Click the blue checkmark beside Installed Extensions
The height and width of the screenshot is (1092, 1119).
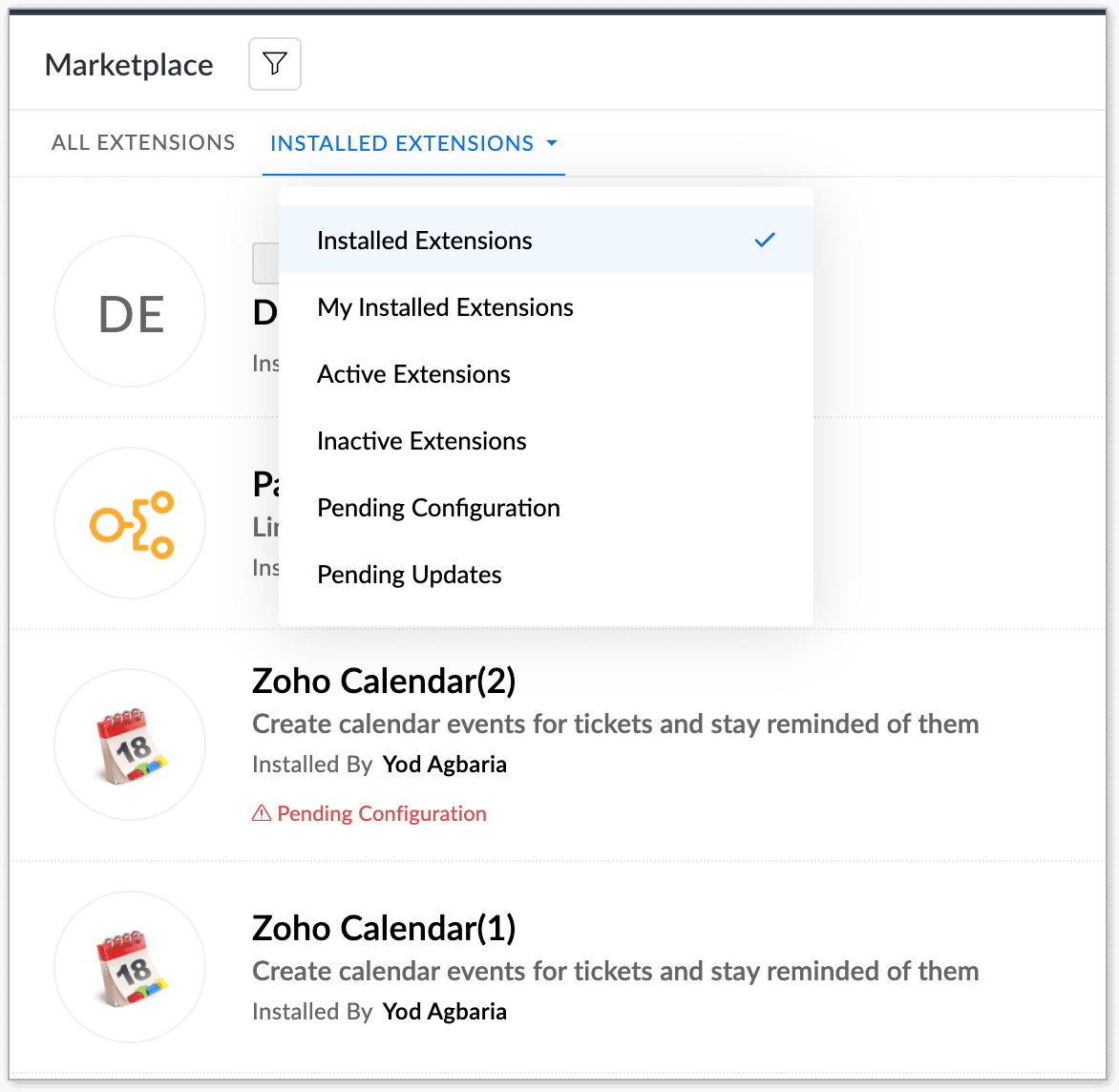765,241
